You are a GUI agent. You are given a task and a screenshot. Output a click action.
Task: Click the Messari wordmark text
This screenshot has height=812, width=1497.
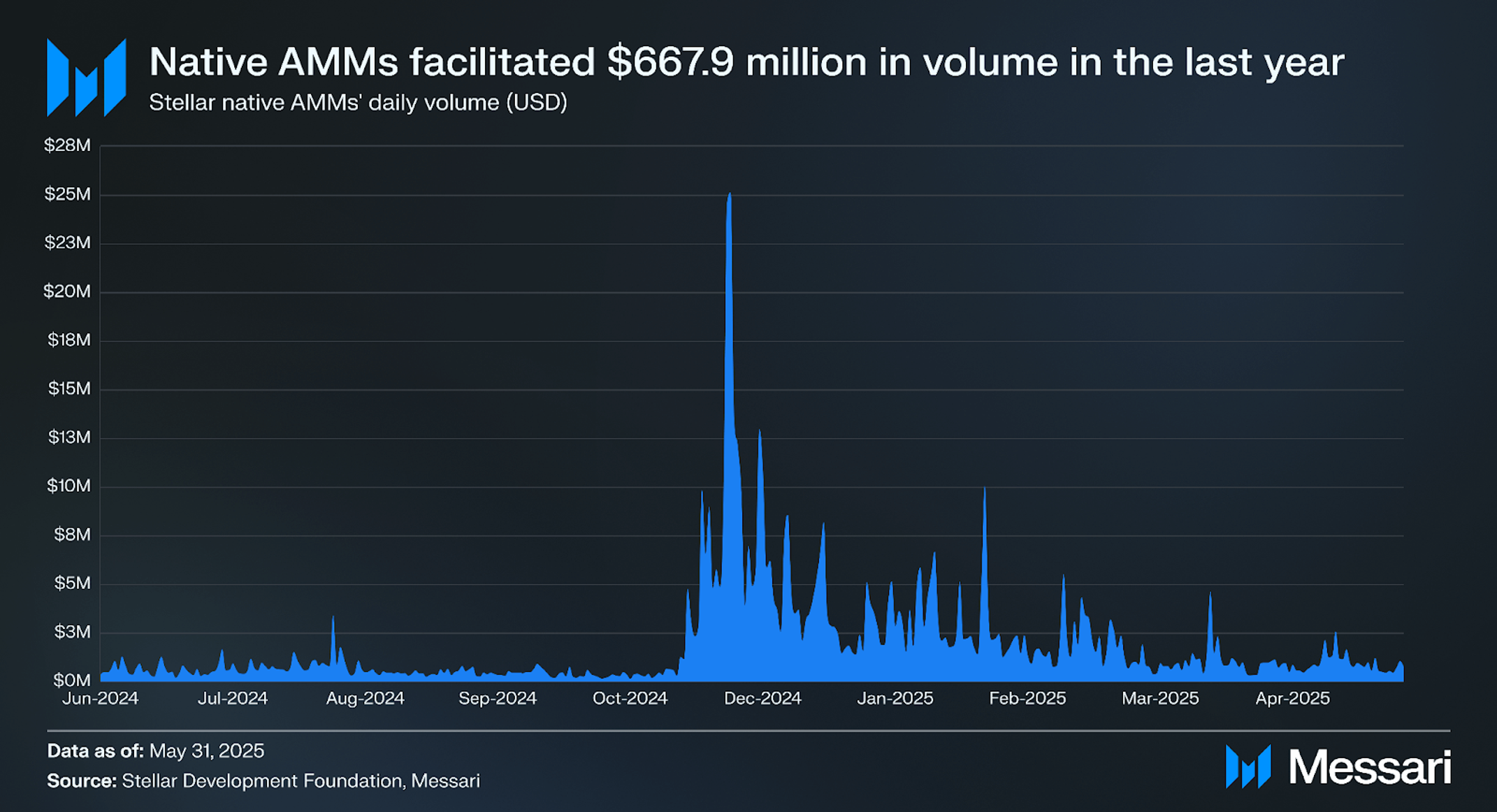pos(1369,768)
